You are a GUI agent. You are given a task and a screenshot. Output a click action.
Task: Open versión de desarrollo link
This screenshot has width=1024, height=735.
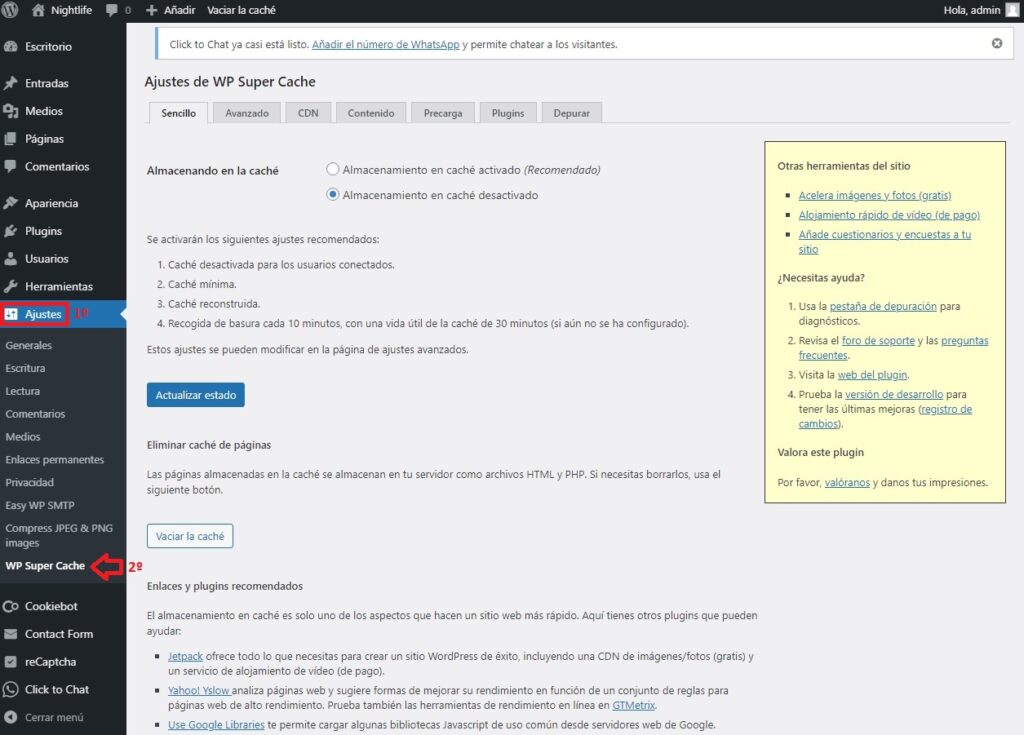tap(894, 395)
